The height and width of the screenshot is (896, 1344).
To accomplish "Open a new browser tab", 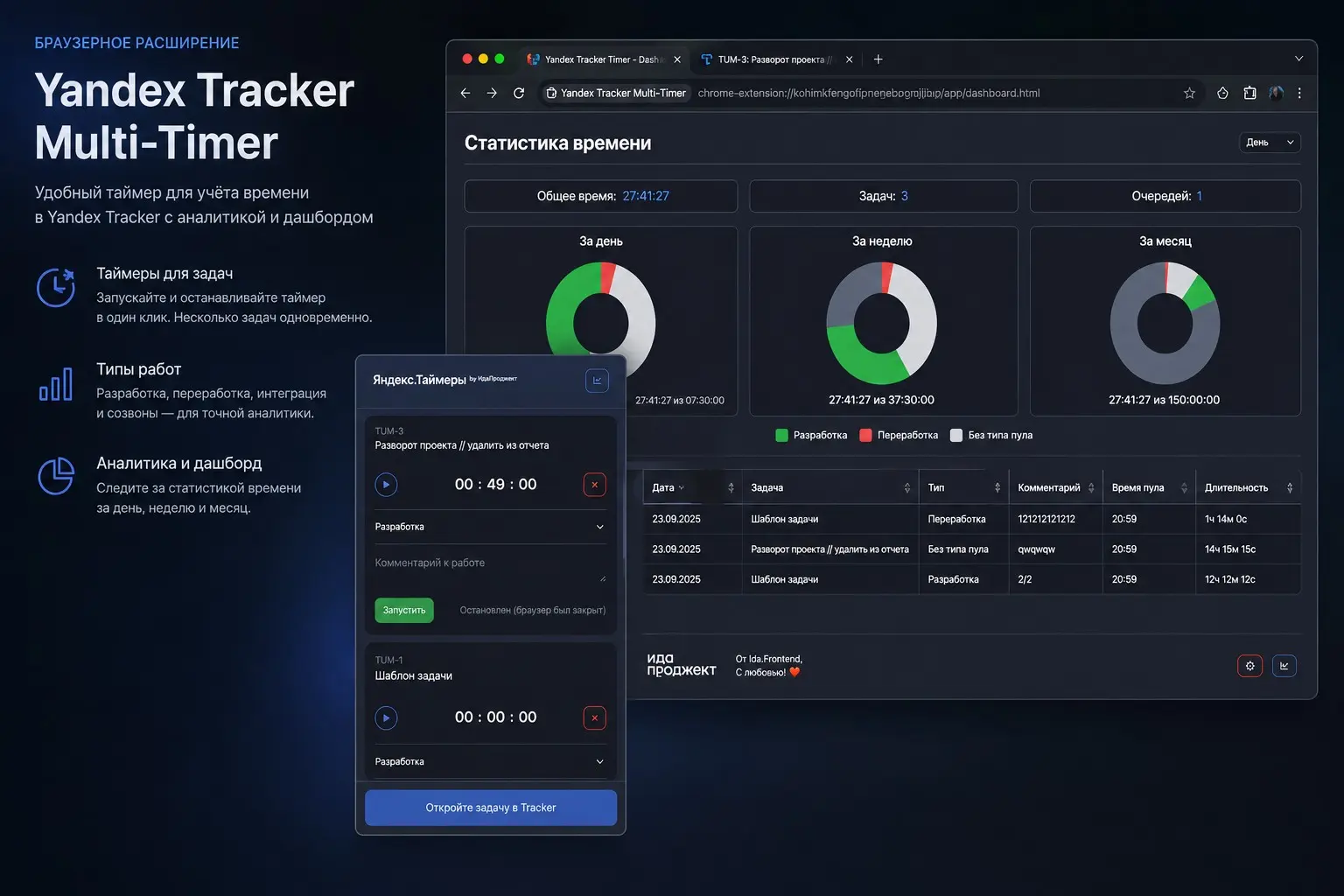I will click(x=878, y=59).
